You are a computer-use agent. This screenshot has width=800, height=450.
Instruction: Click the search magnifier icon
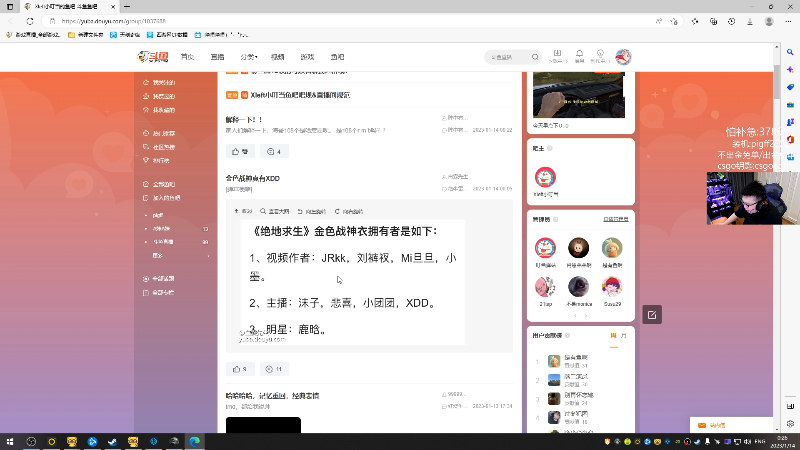click(x=535, y=57)
